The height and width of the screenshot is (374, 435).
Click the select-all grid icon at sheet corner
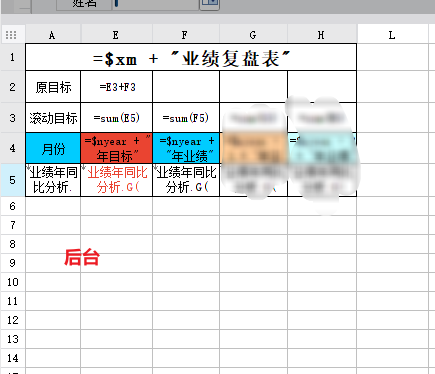(11, 35)
